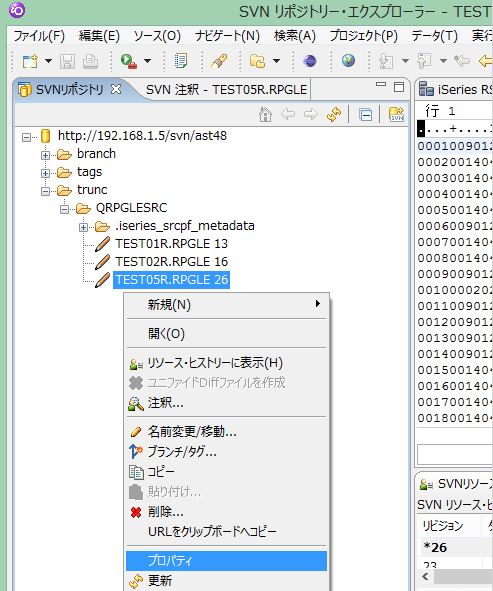Open the ソース(O) menu
493x591 pixels.
(x=157, y=36)
